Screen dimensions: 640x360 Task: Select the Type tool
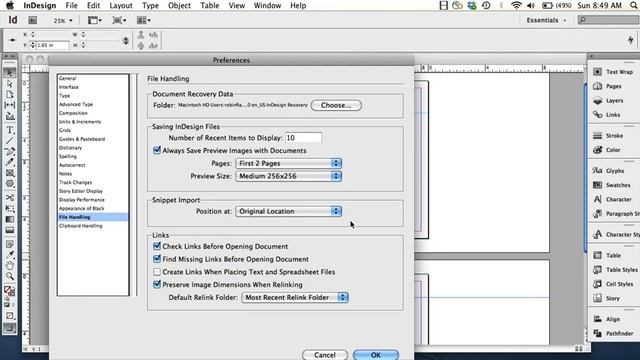tap(9, 130)
